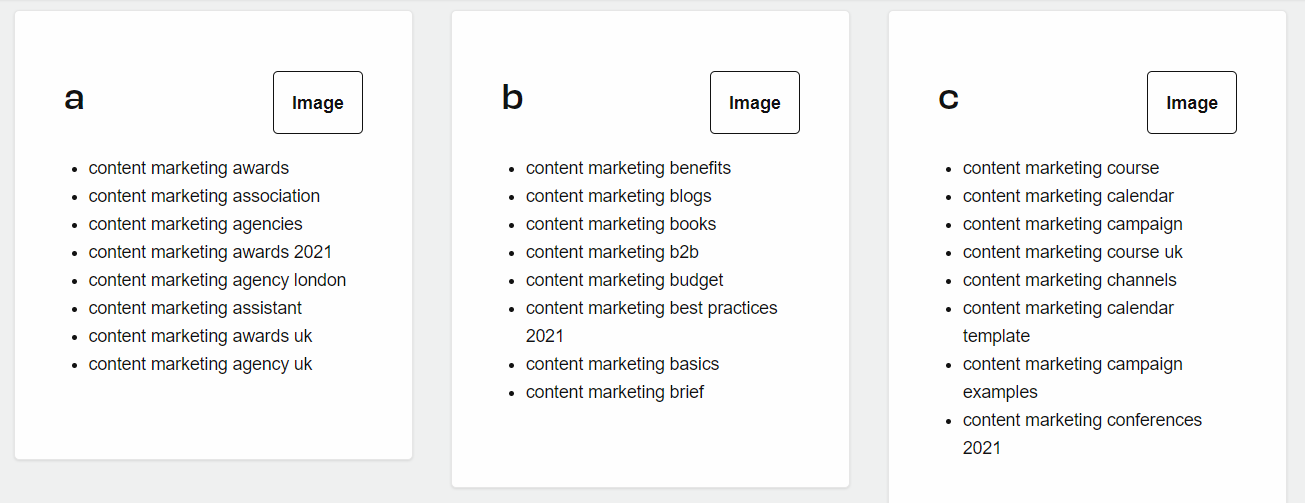This screenshot has width=1305, height=503.
Task: Choose "content marketing best practices 2021"
Action: 651,322
